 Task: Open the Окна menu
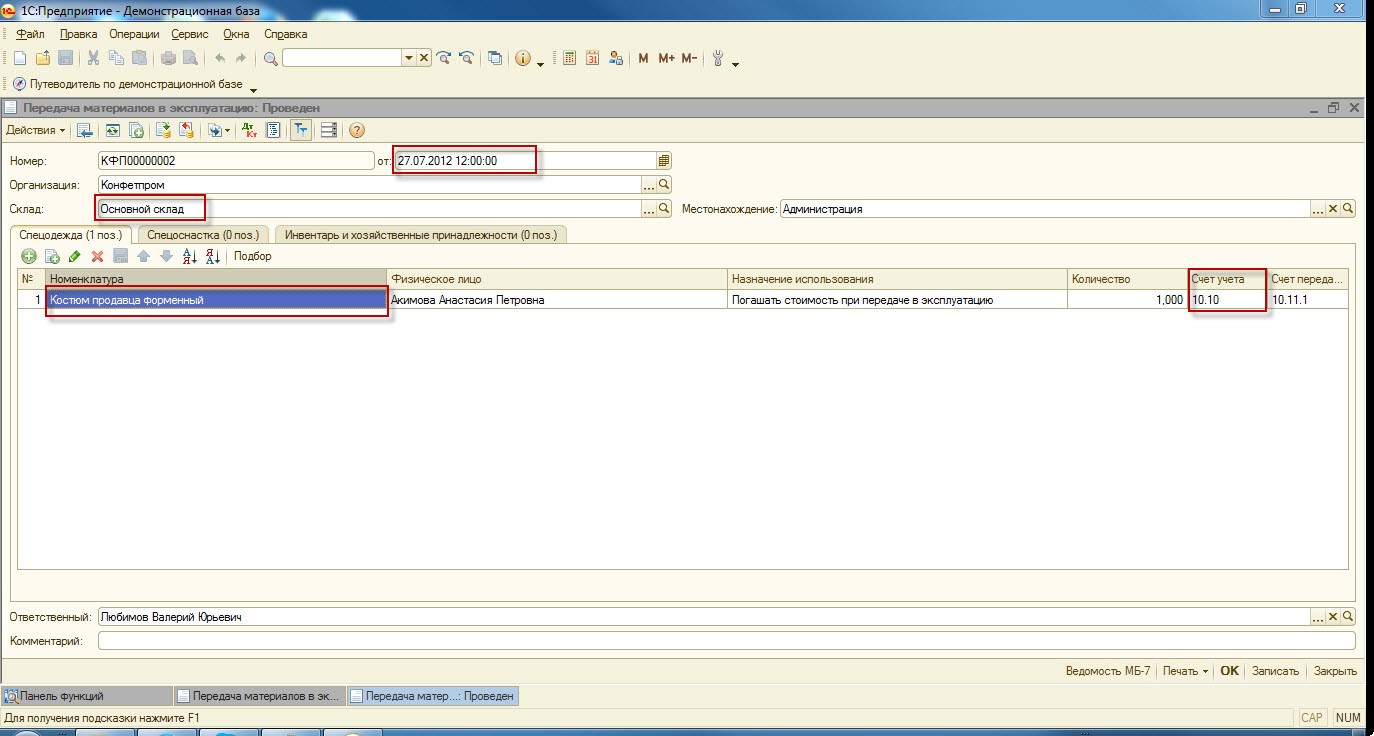[x=236, y=34]
